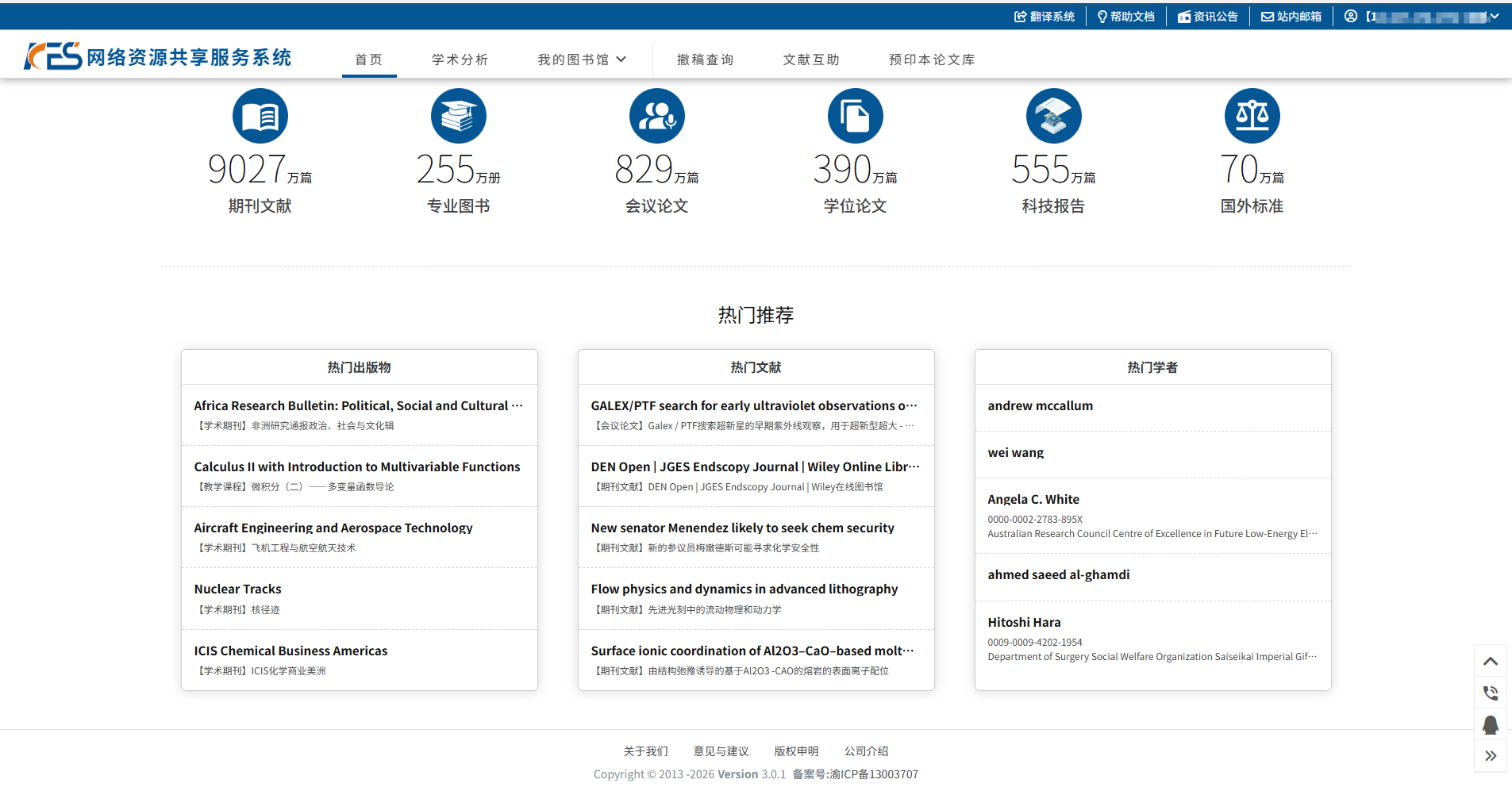Collapse the floating sidebar double-arrow

[x=1491, y=756]
